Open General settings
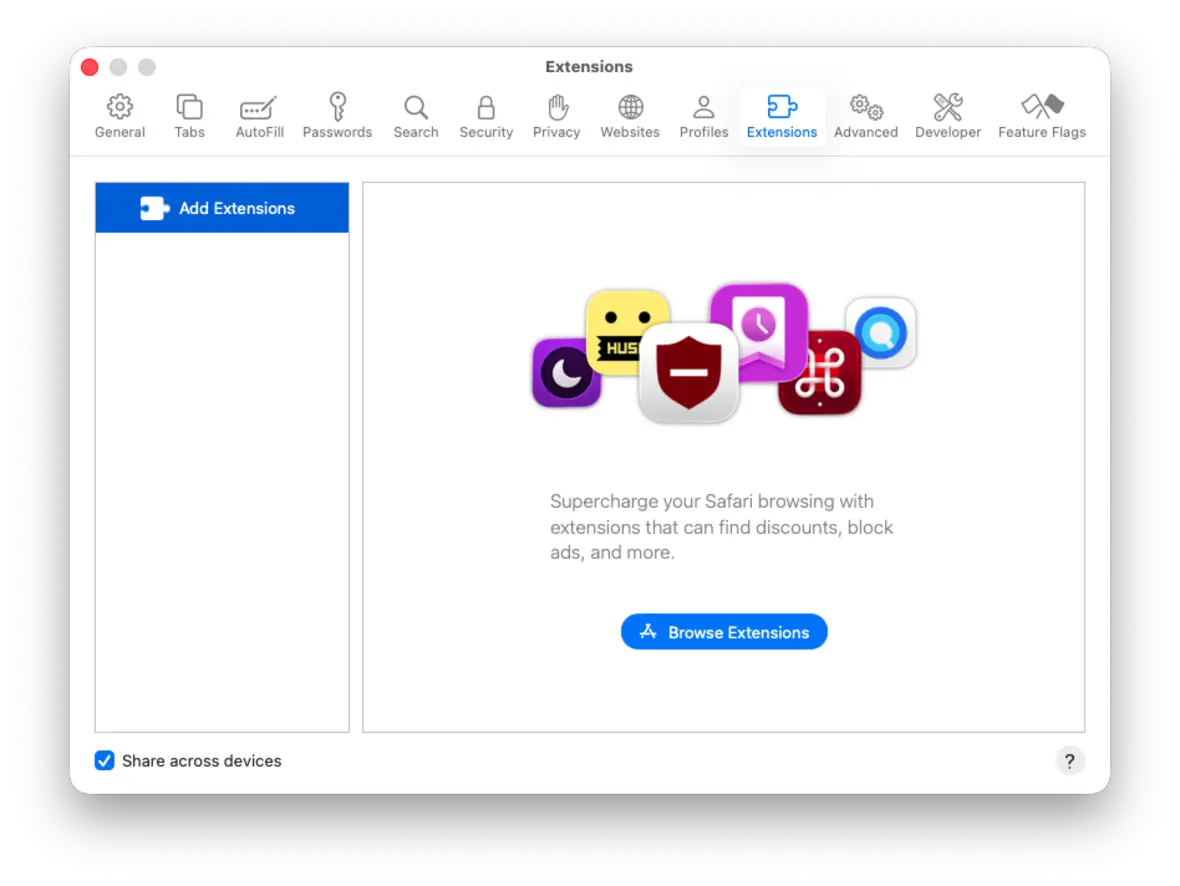The height and width of the screenshot is (886, 1180). tap(119, 115)
